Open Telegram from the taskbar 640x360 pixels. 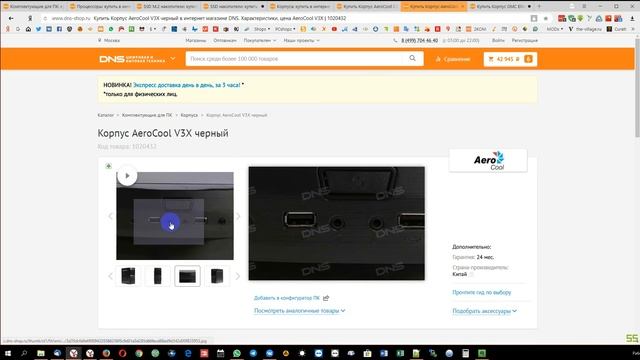click(x=253, y=353)
